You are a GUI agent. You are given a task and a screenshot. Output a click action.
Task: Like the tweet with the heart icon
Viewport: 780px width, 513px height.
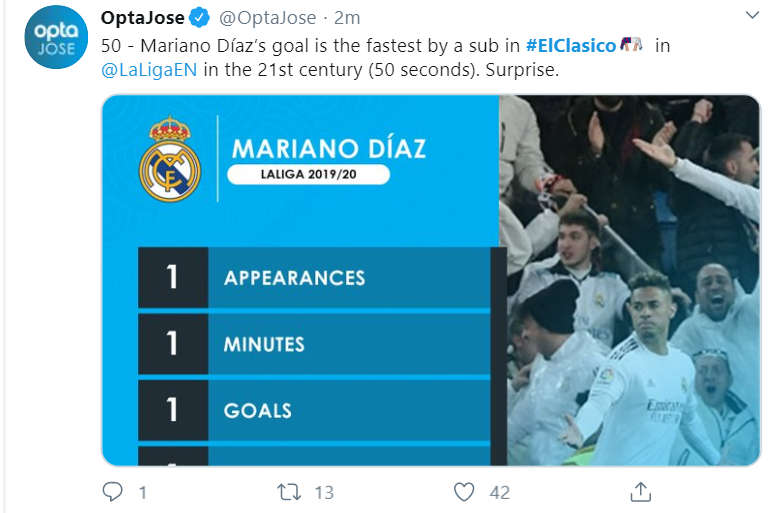click(x=464, y=492)
